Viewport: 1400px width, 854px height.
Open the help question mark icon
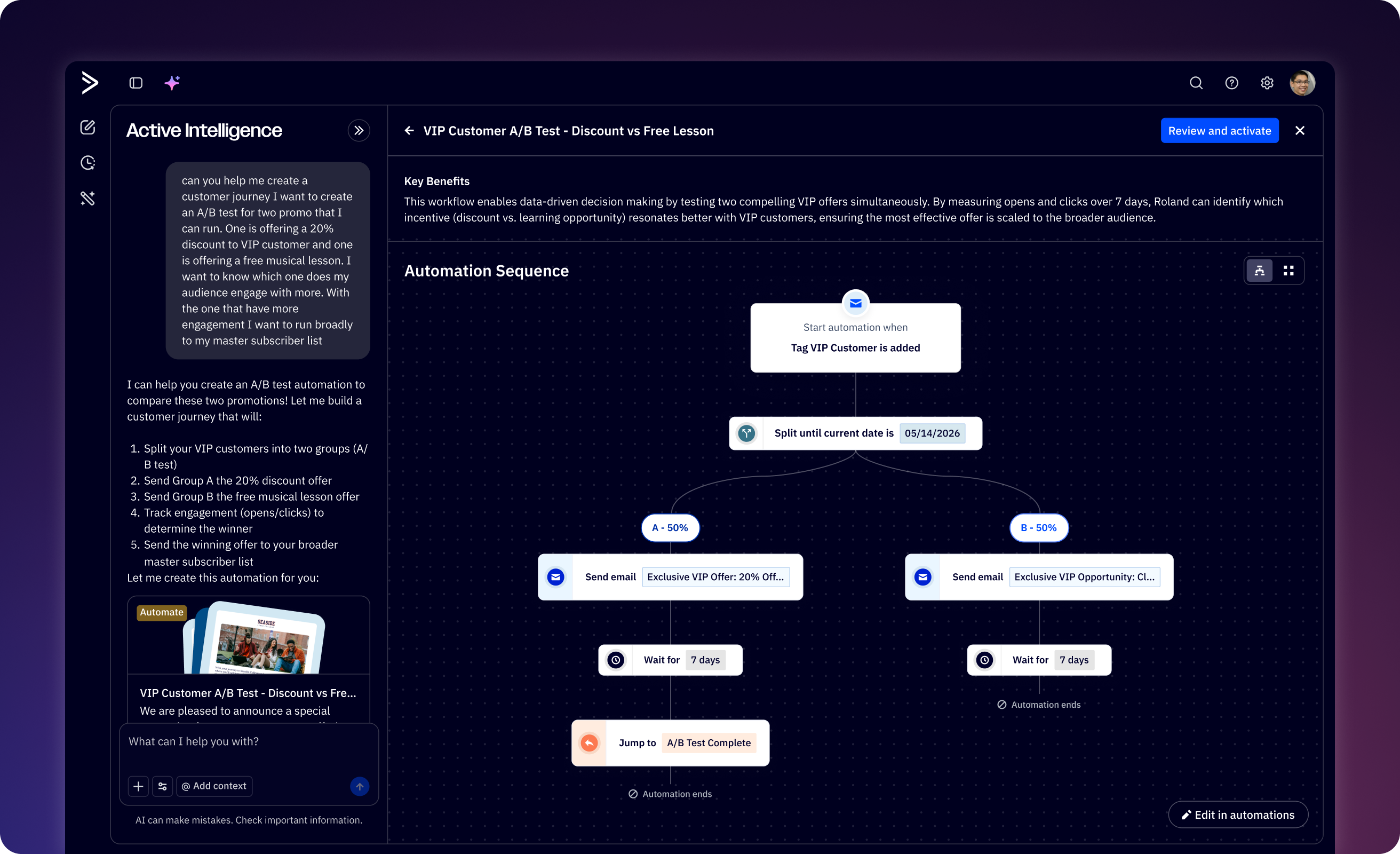pyautogui.click(x=1231, y=83)
